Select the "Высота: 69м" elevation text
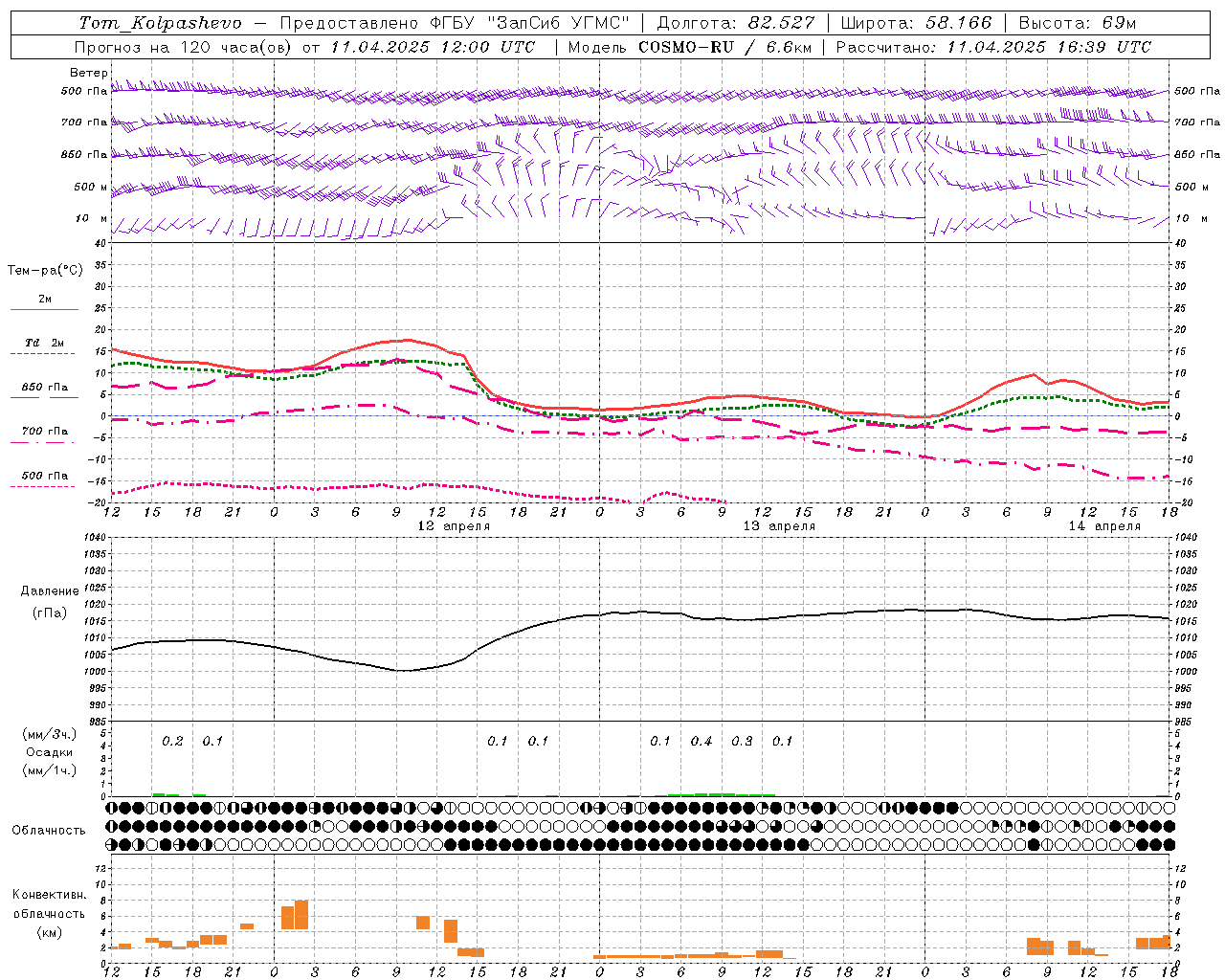The width and height of the screenshot is (1225, 980). click(1078, 23)
